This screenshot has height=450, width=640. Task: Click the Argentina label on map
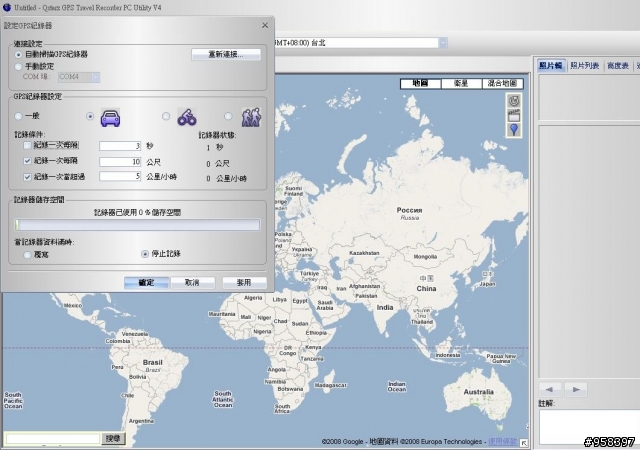[141, 421]
